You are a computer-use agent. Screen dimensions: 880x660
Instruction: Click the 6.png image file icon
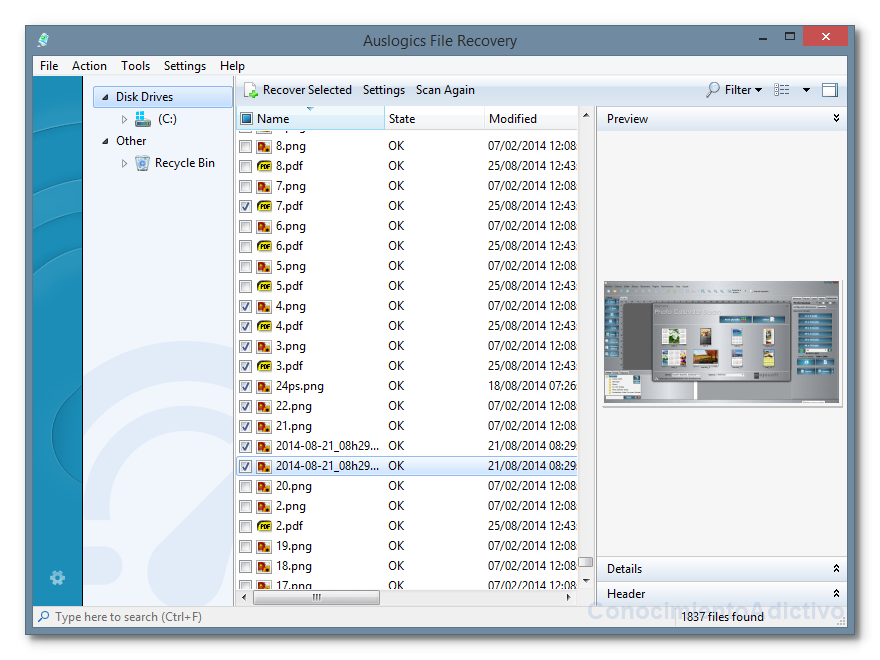tap(264, 226)
